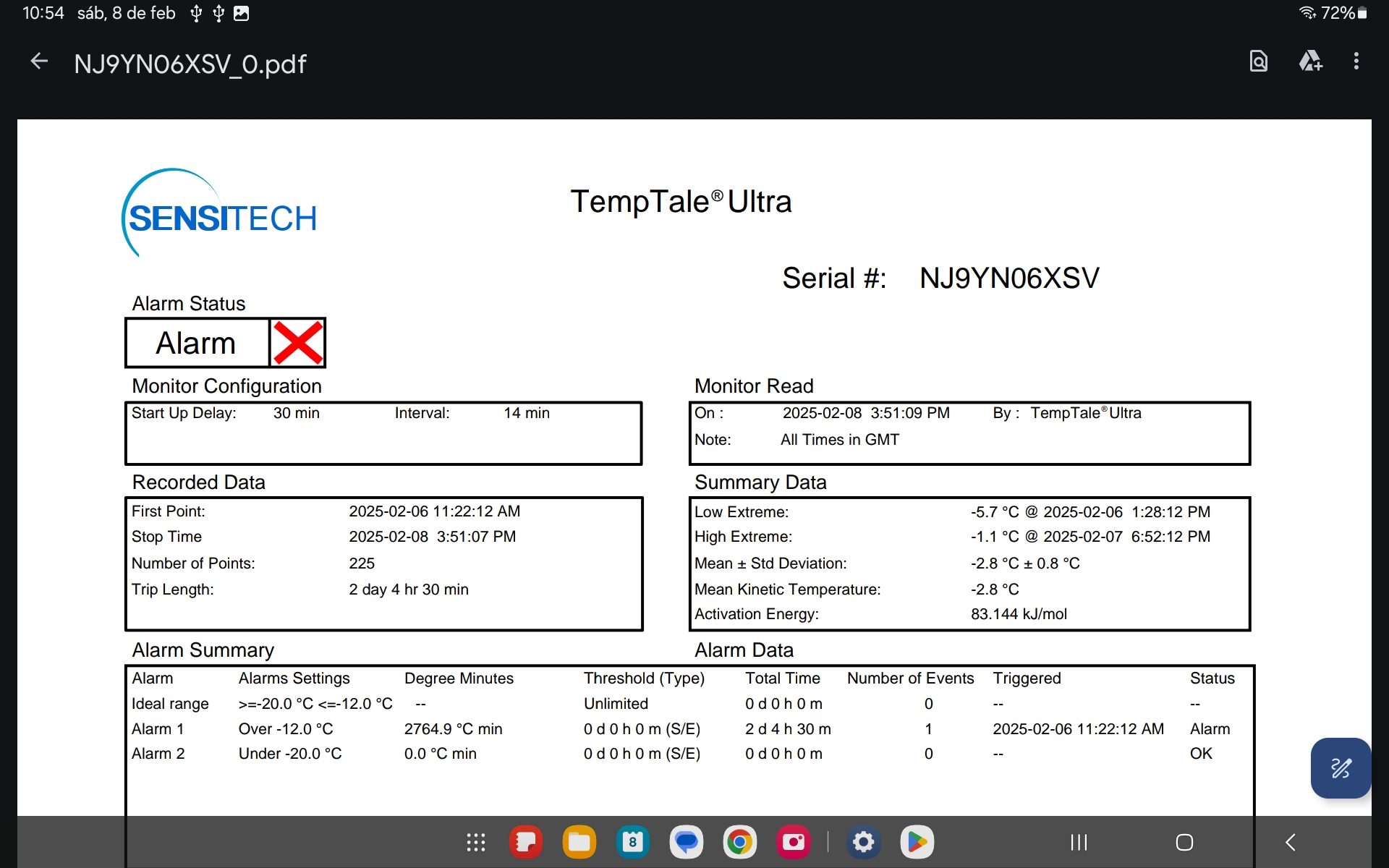This screenshot has width=1389, height=868.
Task: Launch the red Camera app icon
Action: pos(793,842)
